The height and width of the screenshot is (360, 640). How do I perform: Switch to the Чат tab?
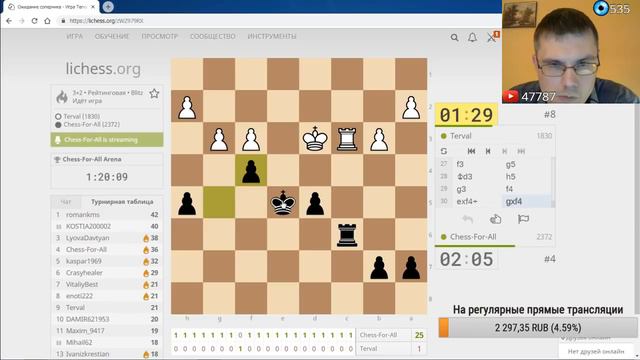coord(66,202)
